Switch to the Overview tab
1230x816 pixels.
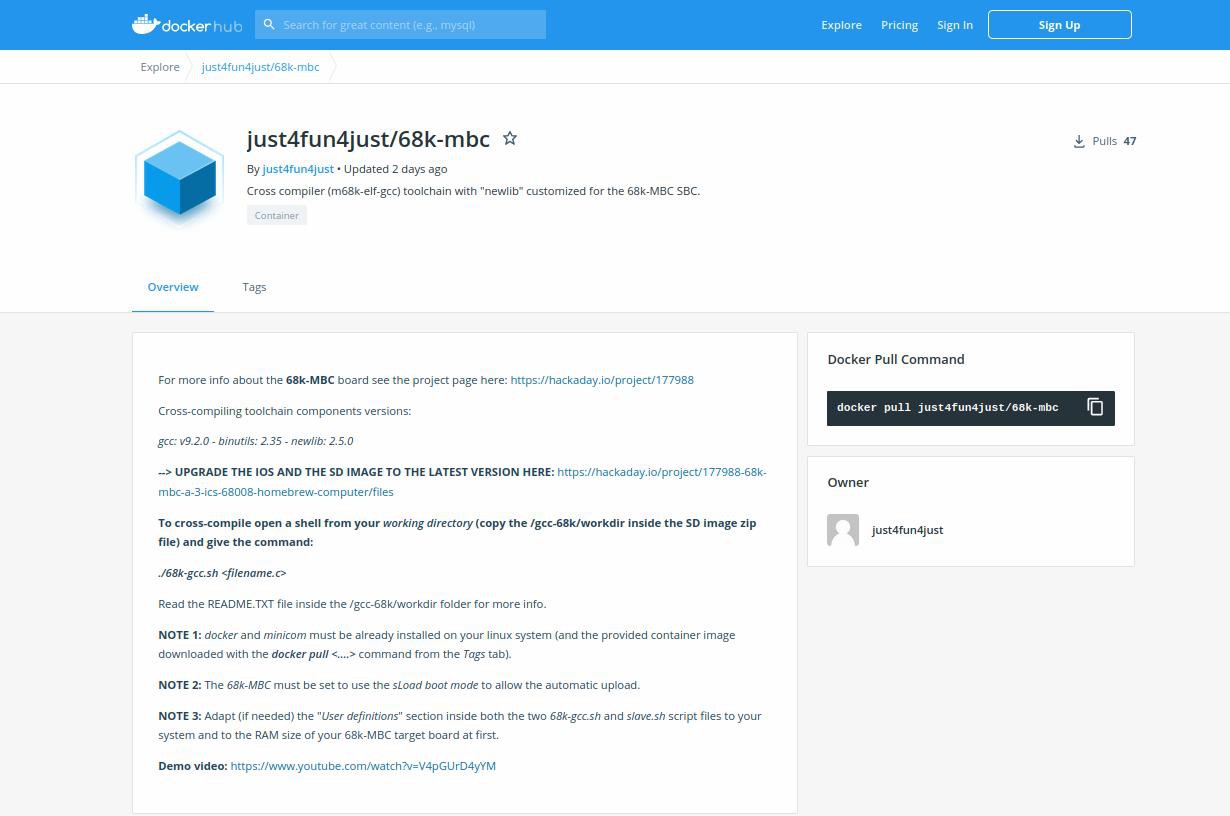[x=173, y=287]
